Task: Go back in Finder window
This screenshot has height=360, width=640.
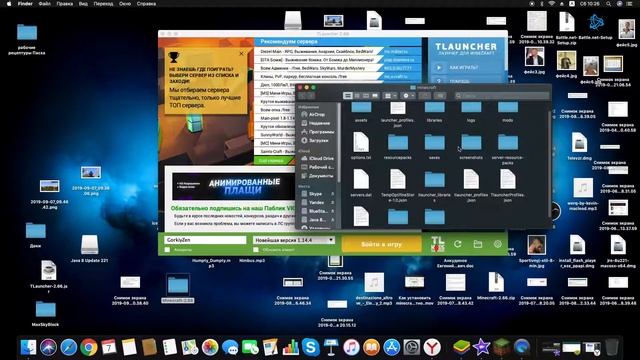Action: [x=302, y=96]
